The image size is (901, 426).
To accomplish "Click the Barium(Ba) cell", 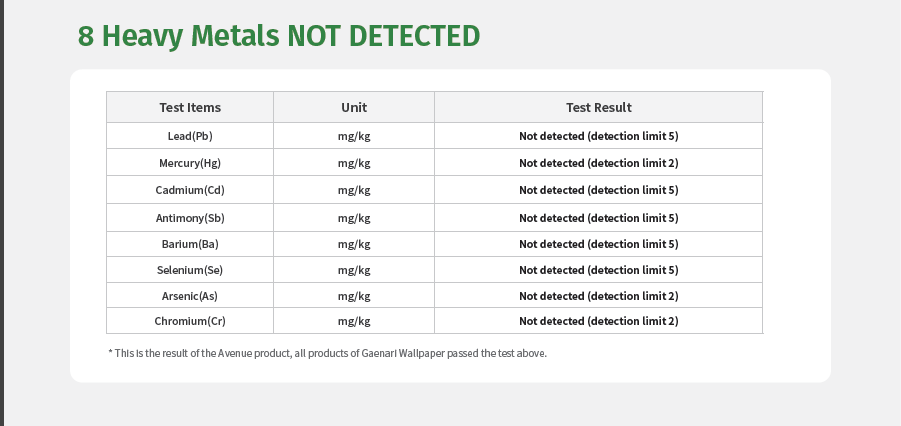I will (x=190, y=244).
